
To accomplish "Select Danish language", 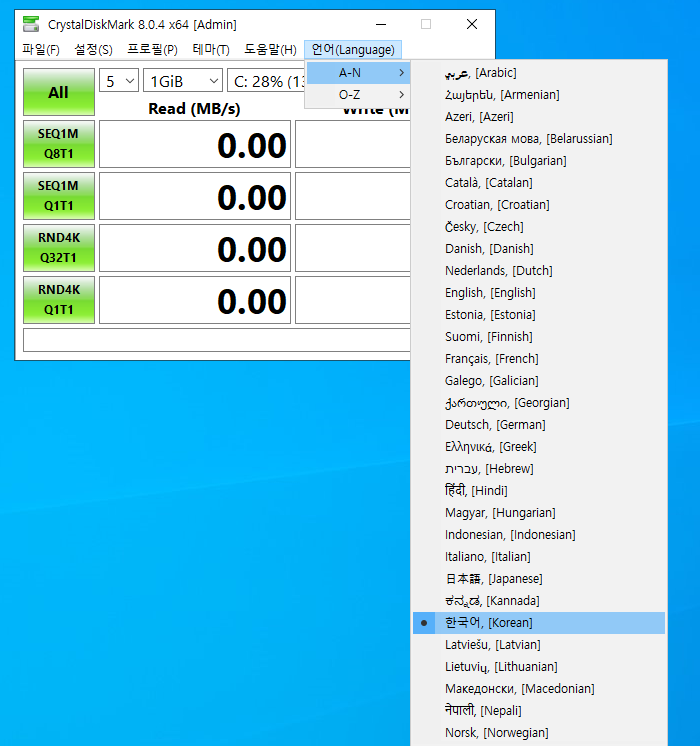I will [539, 248].
